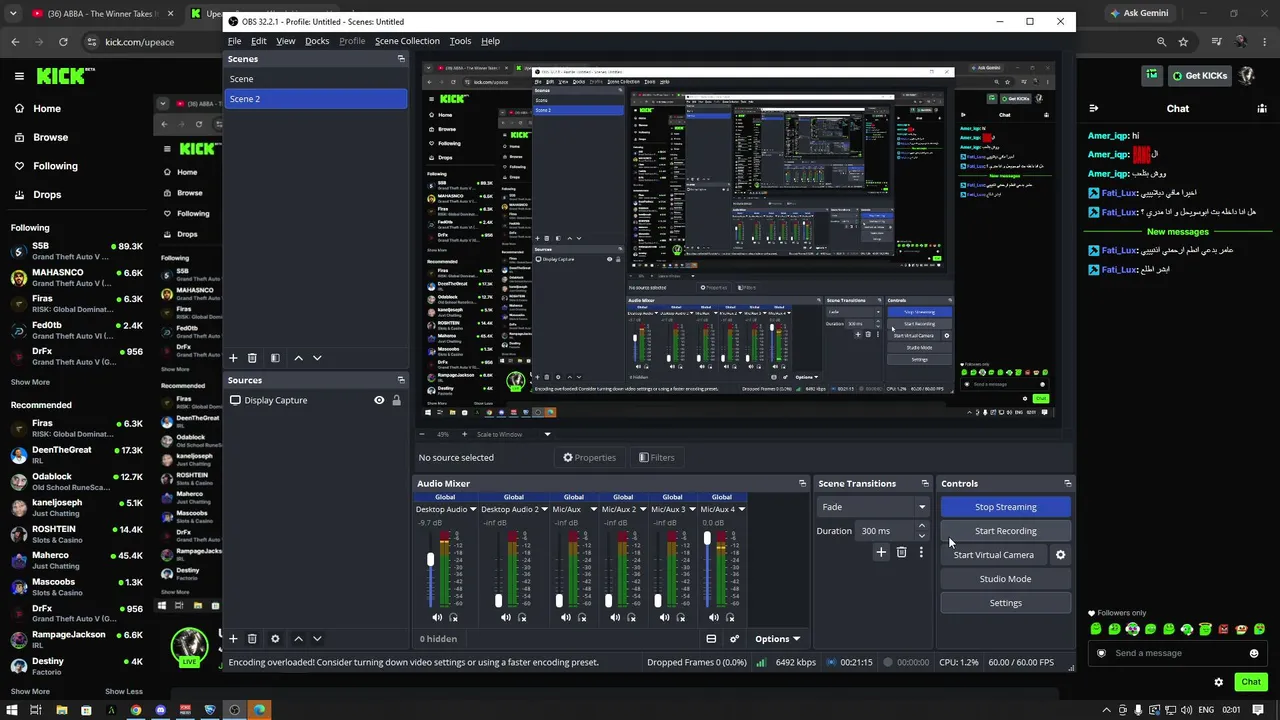Open Chrome from the taskbar
Screen dimensions: 1280x720
tap(136, 710)
